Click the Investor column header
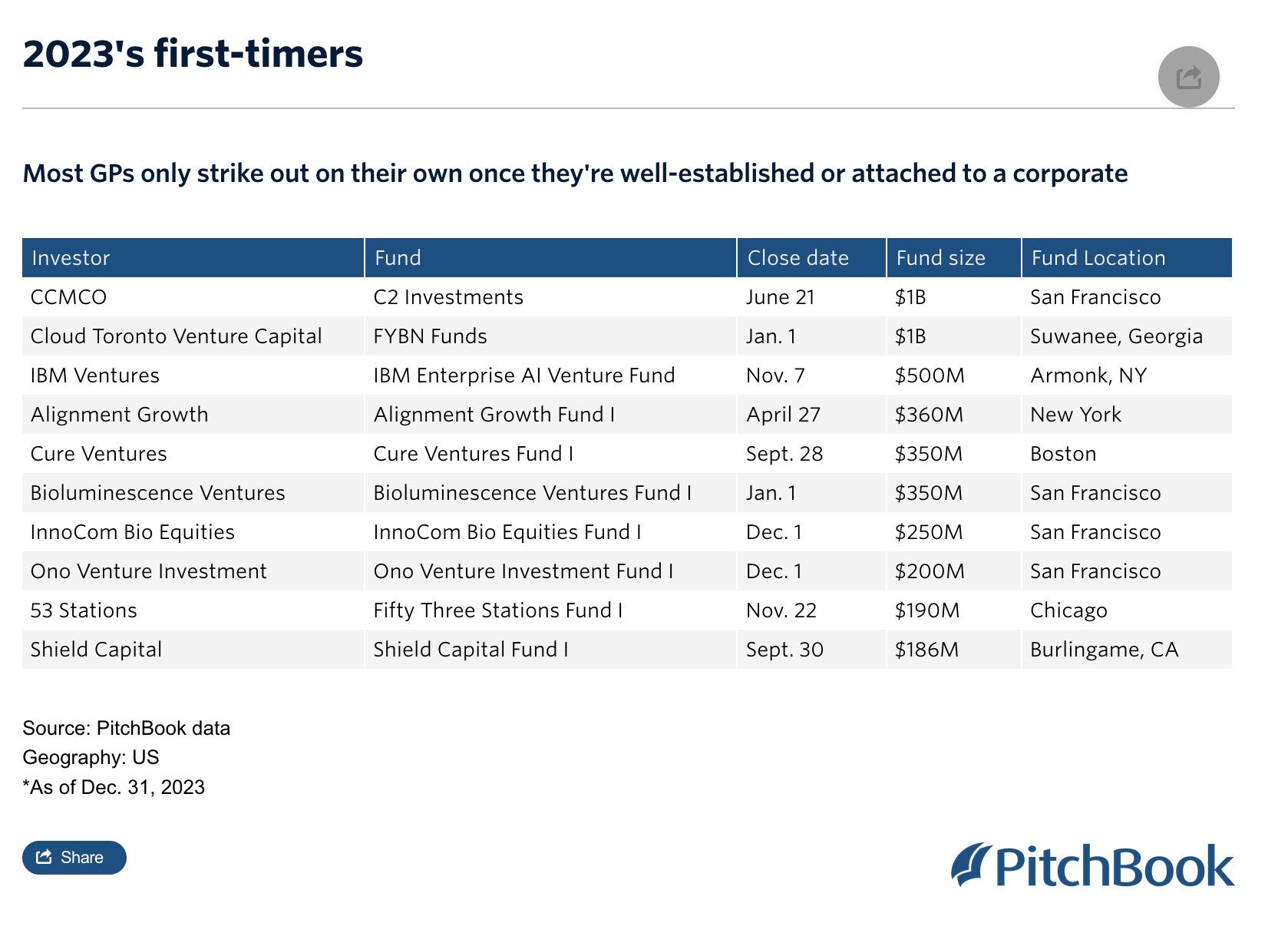Viewport: 1288px width, 946px height. click(x=71, y=258)
